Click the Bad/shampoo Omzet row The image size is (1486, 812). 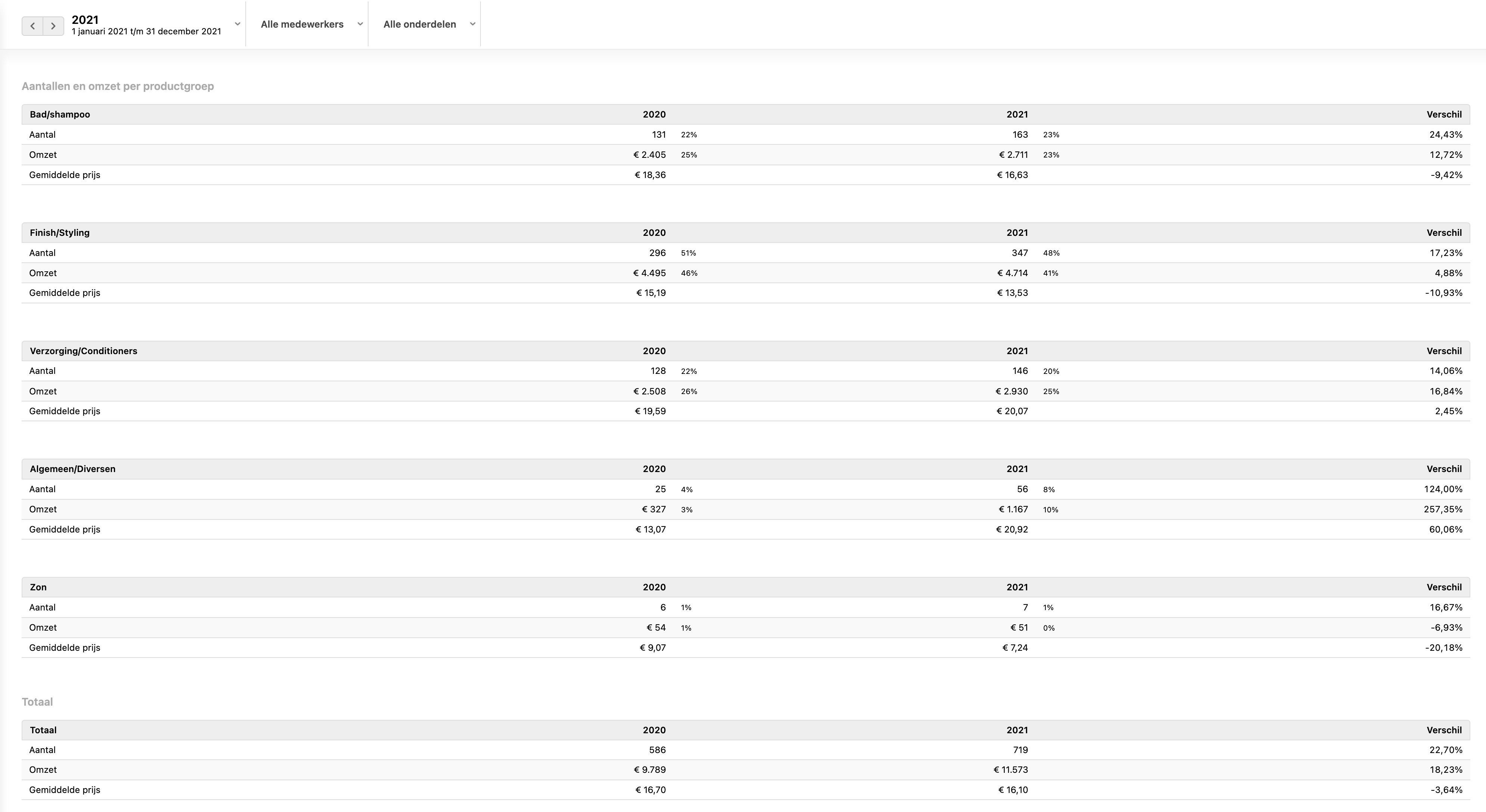(x=43, y=154)
